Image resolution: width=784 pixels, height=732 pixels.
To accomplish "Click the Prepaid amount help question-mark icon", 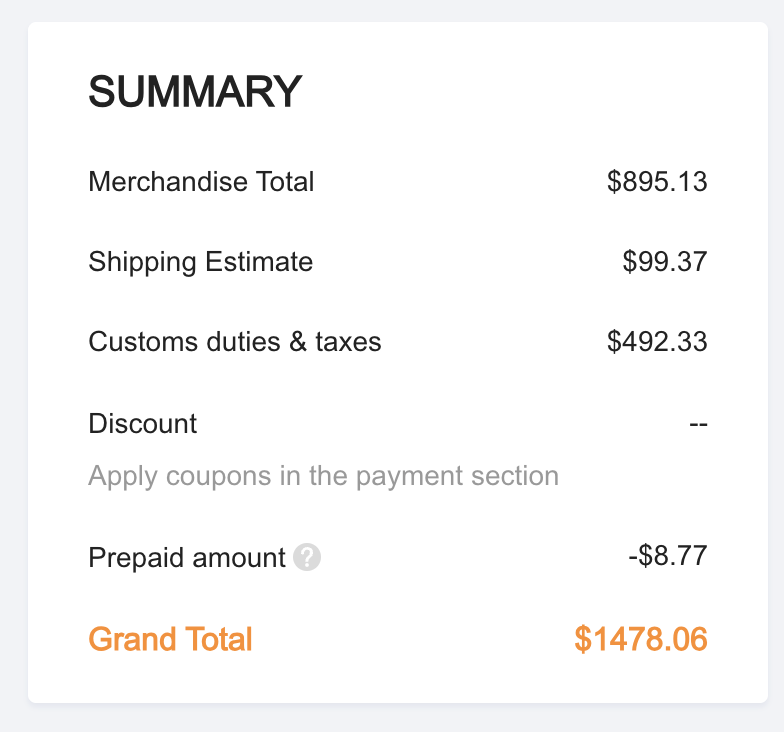I will [x=308, y=557].
